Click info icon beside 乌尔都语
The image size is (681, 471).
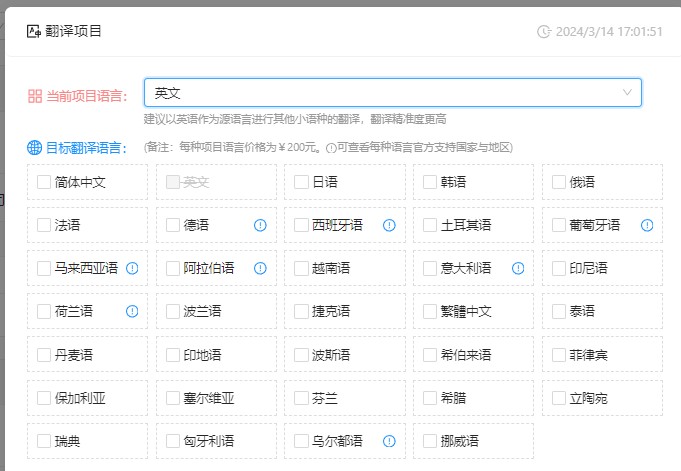(x=389, y=440)
